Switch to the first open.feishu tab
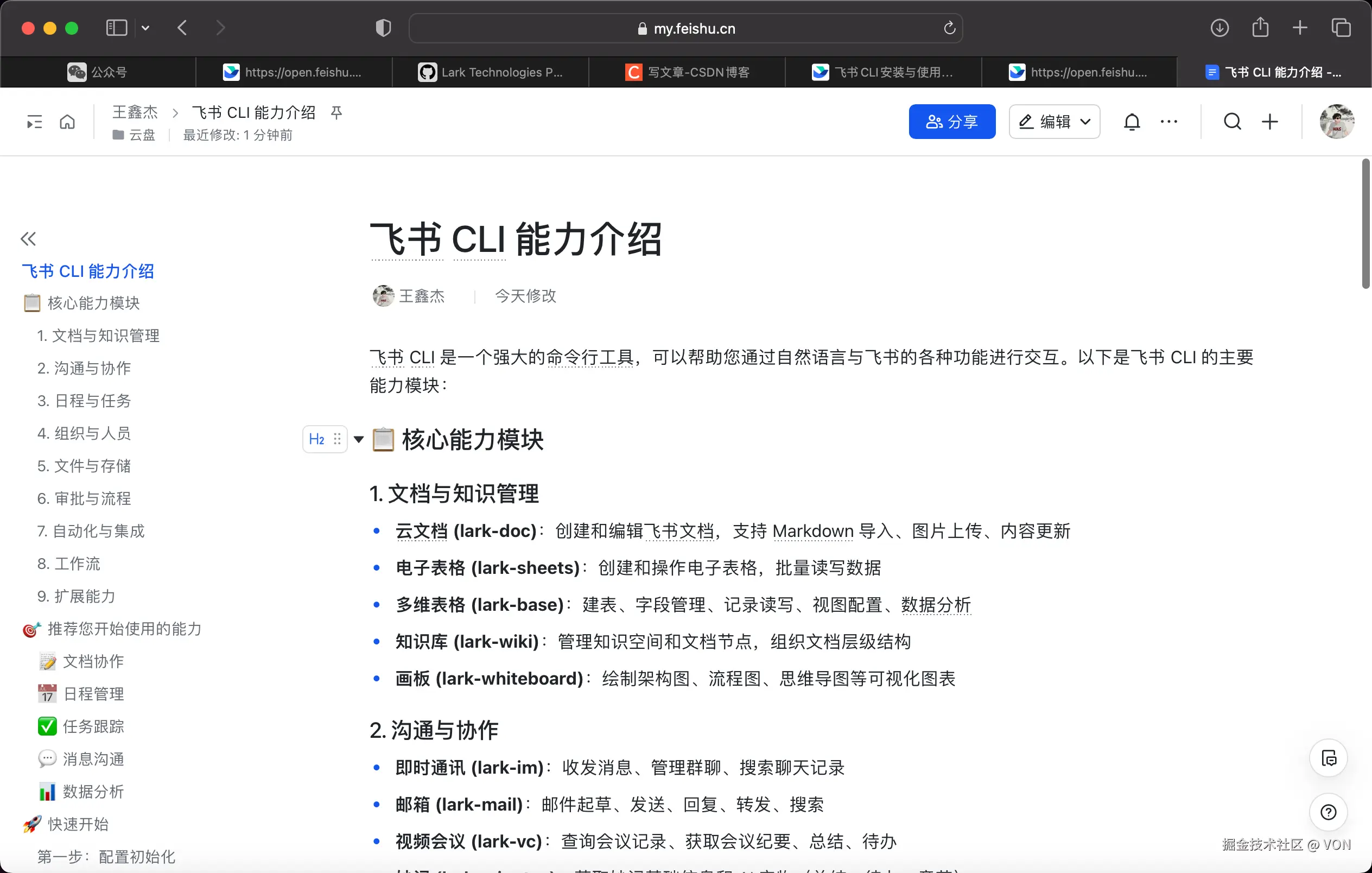Image resolution: width=1372 pixels, height=873 pixels. point(294,72)
